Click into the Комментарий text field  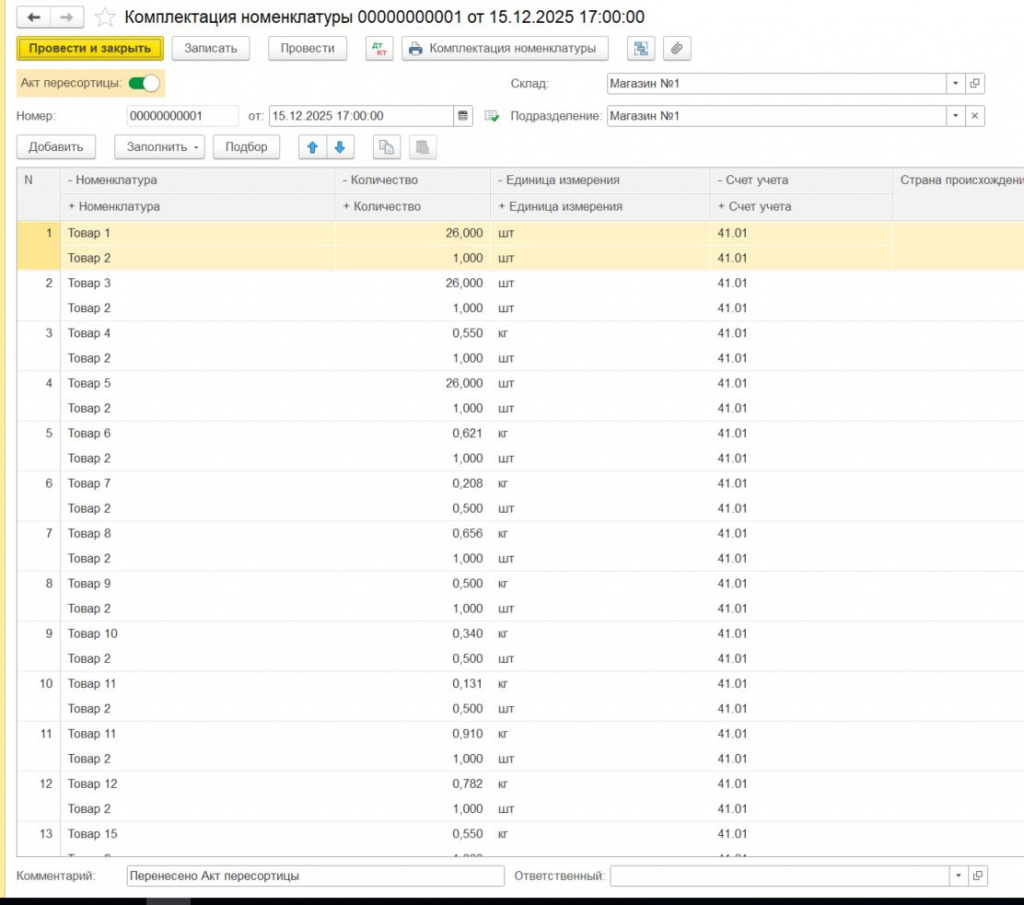click(315, 876)
